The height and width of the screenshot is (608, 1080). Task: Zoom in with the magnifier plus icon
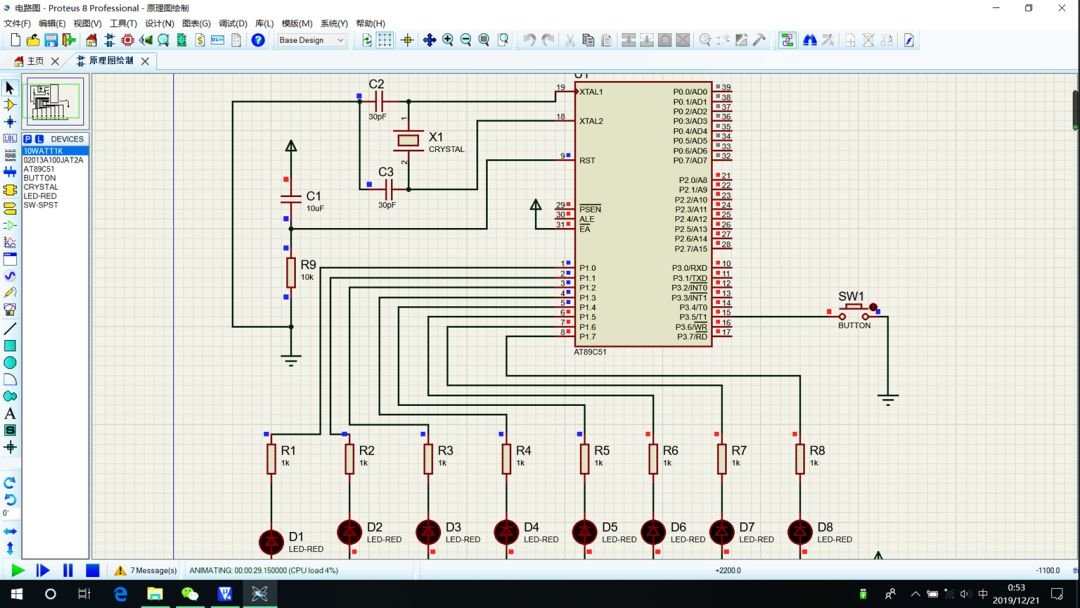448,41
